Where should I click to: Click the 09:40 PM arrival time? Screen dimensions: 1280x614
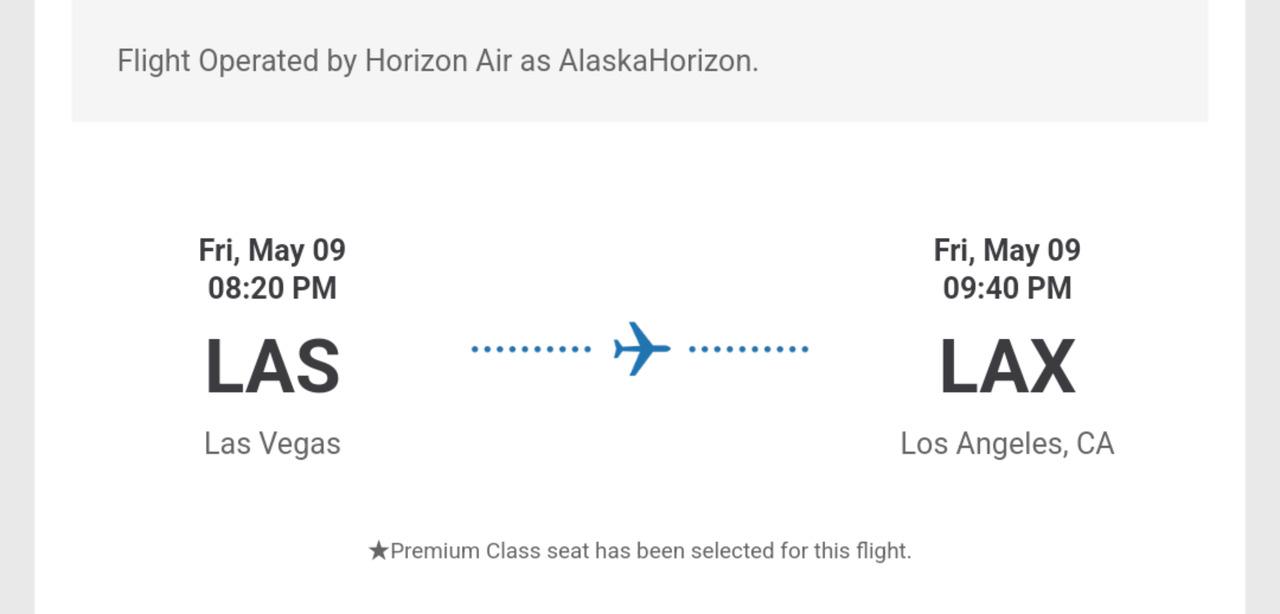pos(1007,288)
